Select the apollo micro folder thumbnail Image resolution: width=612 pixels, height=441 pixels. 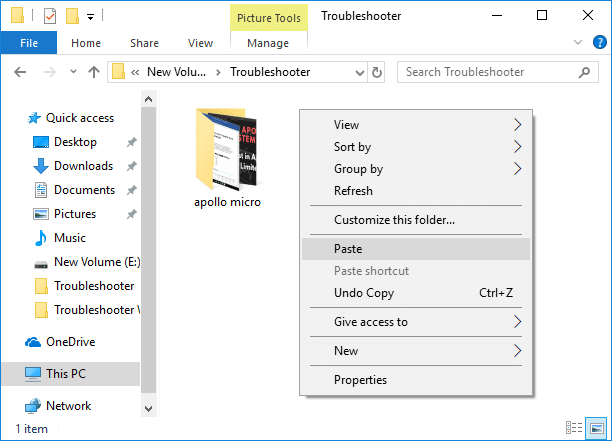(x=228, y=150)
